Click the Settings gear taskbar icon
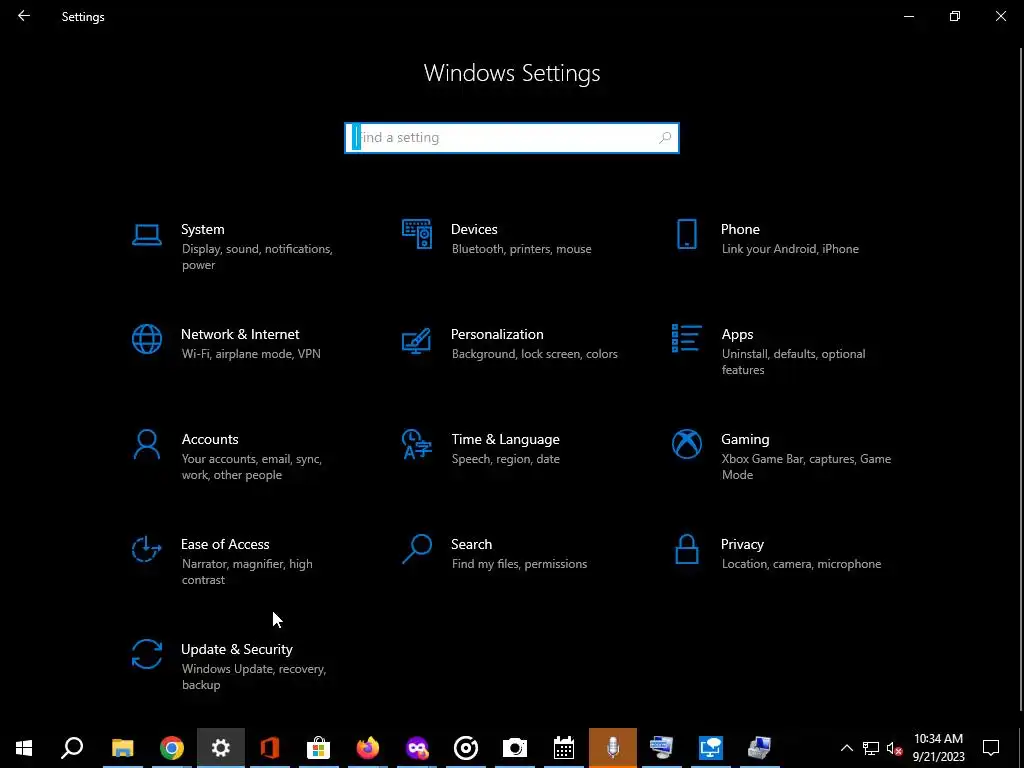 (221, 748)
